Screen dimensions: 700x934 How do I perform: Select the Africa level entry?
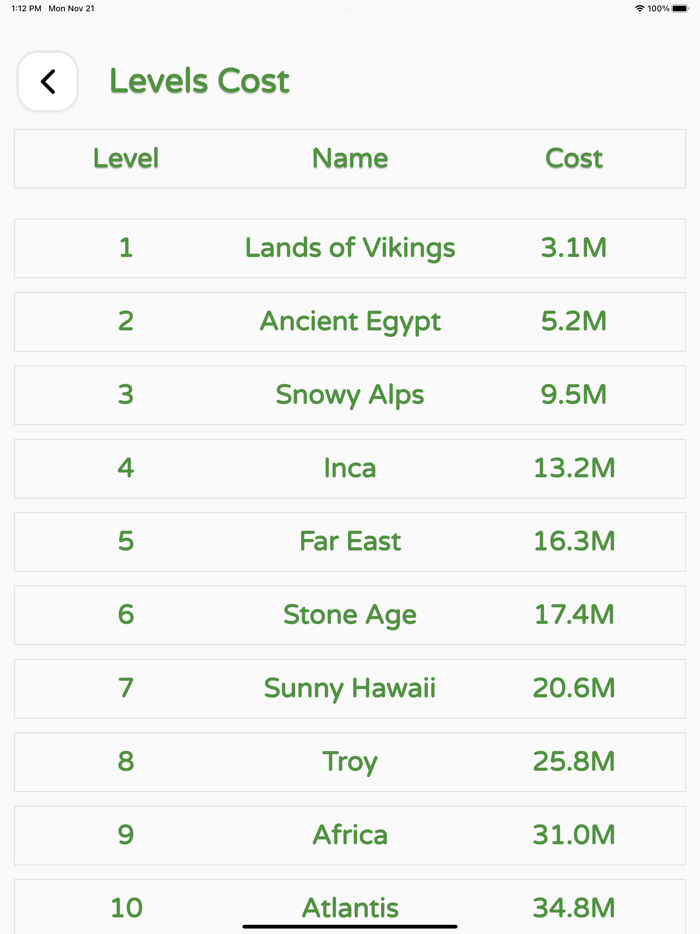(x=350, y=835)
